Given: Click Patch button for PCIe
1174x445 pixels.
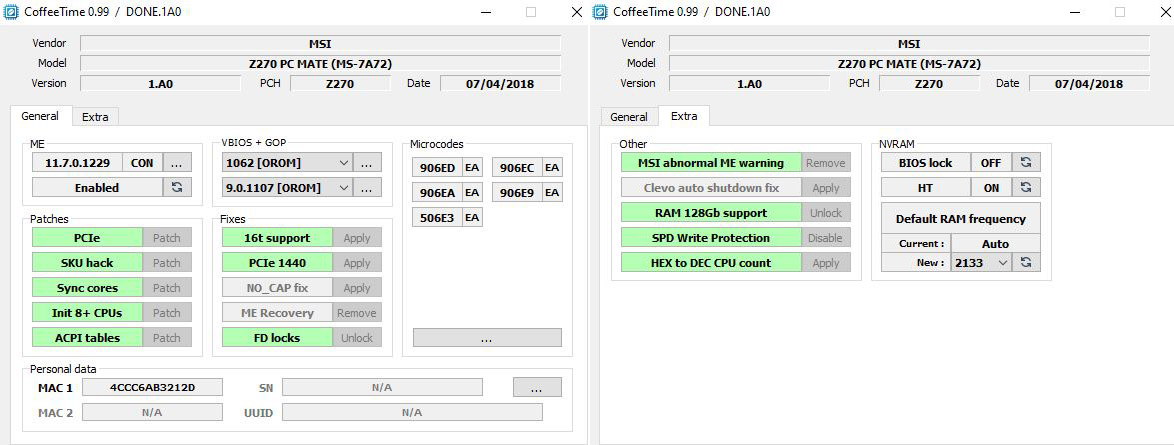Looking at the screenshot, I should [x=167, y=237].
